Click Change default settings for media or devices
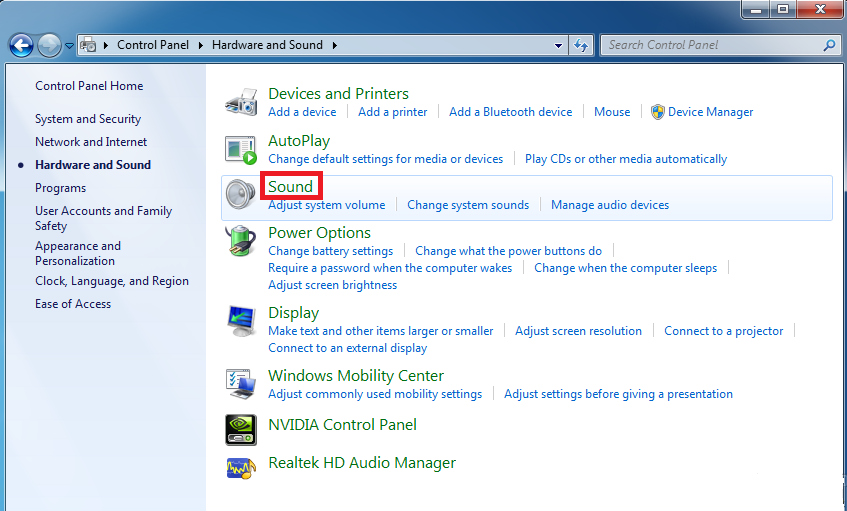Screen dimensions: 847x511 click(386, 159)
